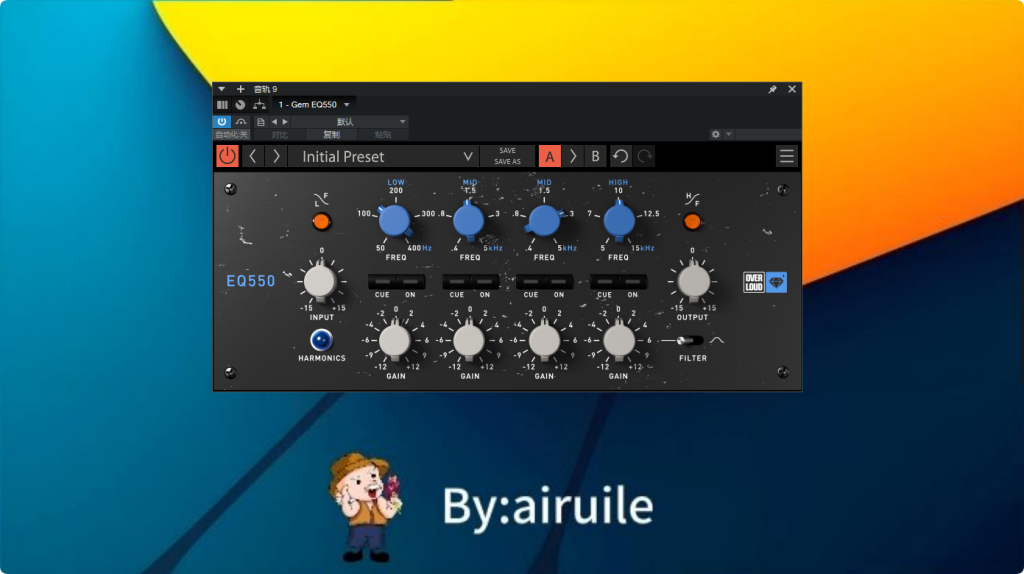
Task: Click the first MID band GAIN knob
Action: (x=469, y=341)
